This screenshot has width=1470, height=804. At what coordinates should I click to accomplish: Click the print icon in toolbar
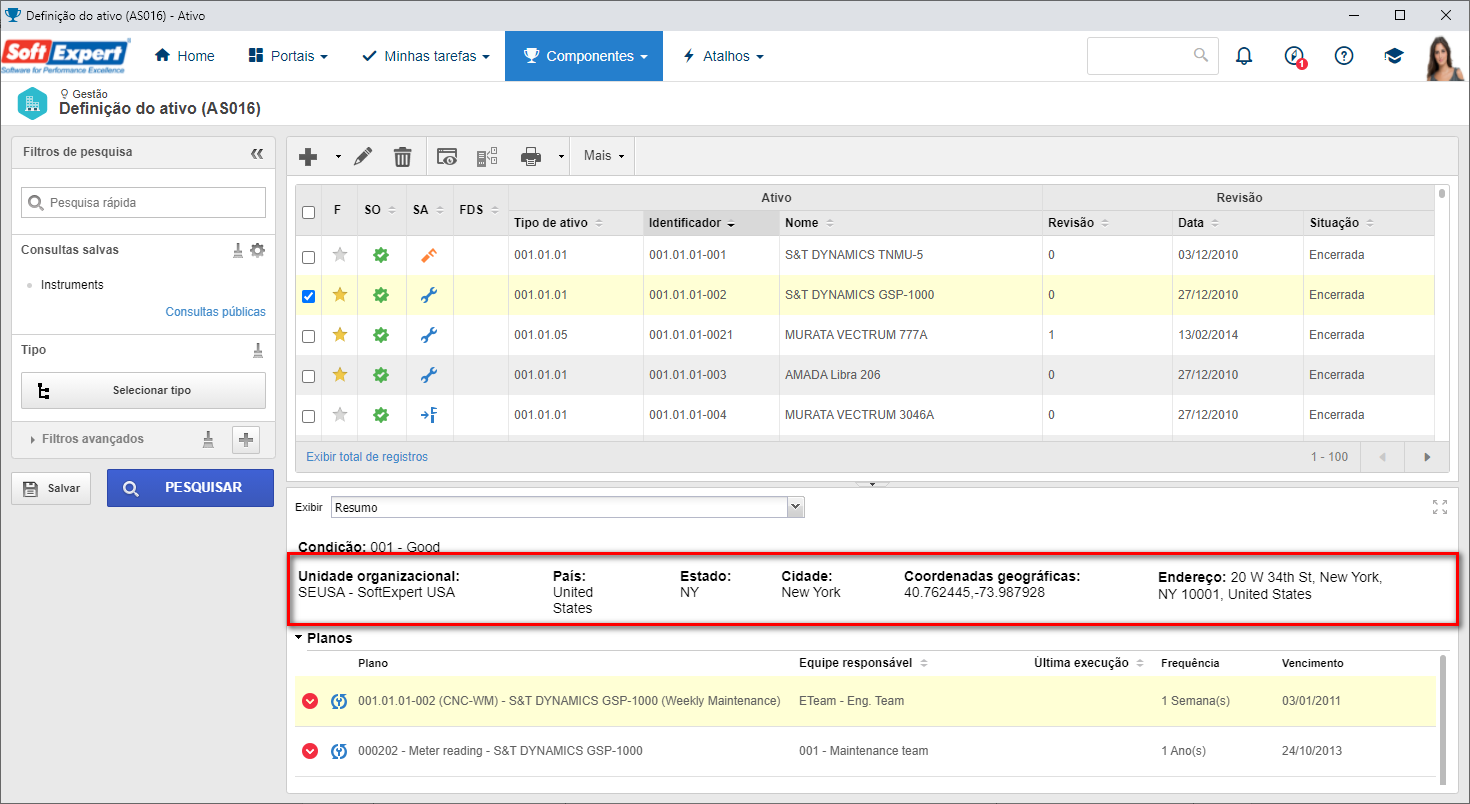click(x=531, y=156)
